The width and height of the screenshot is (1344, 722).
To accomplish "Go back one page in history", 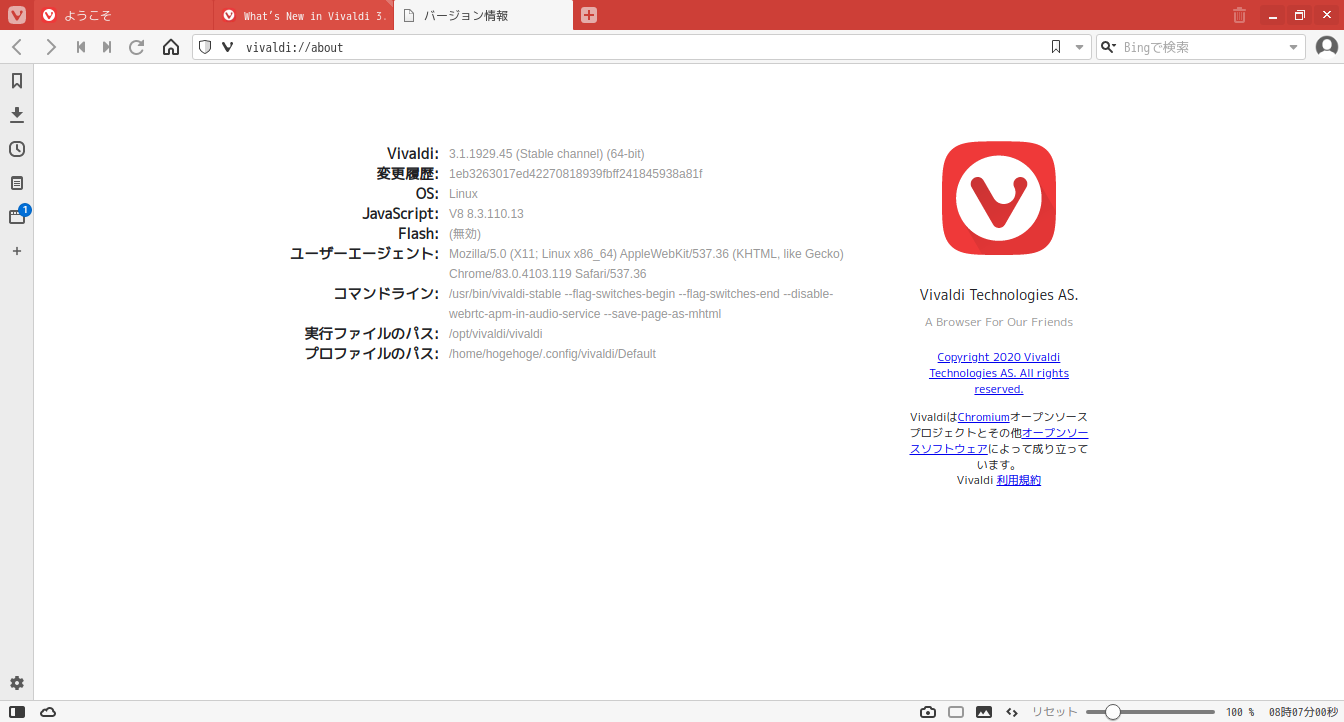I will tap(17, 47).
